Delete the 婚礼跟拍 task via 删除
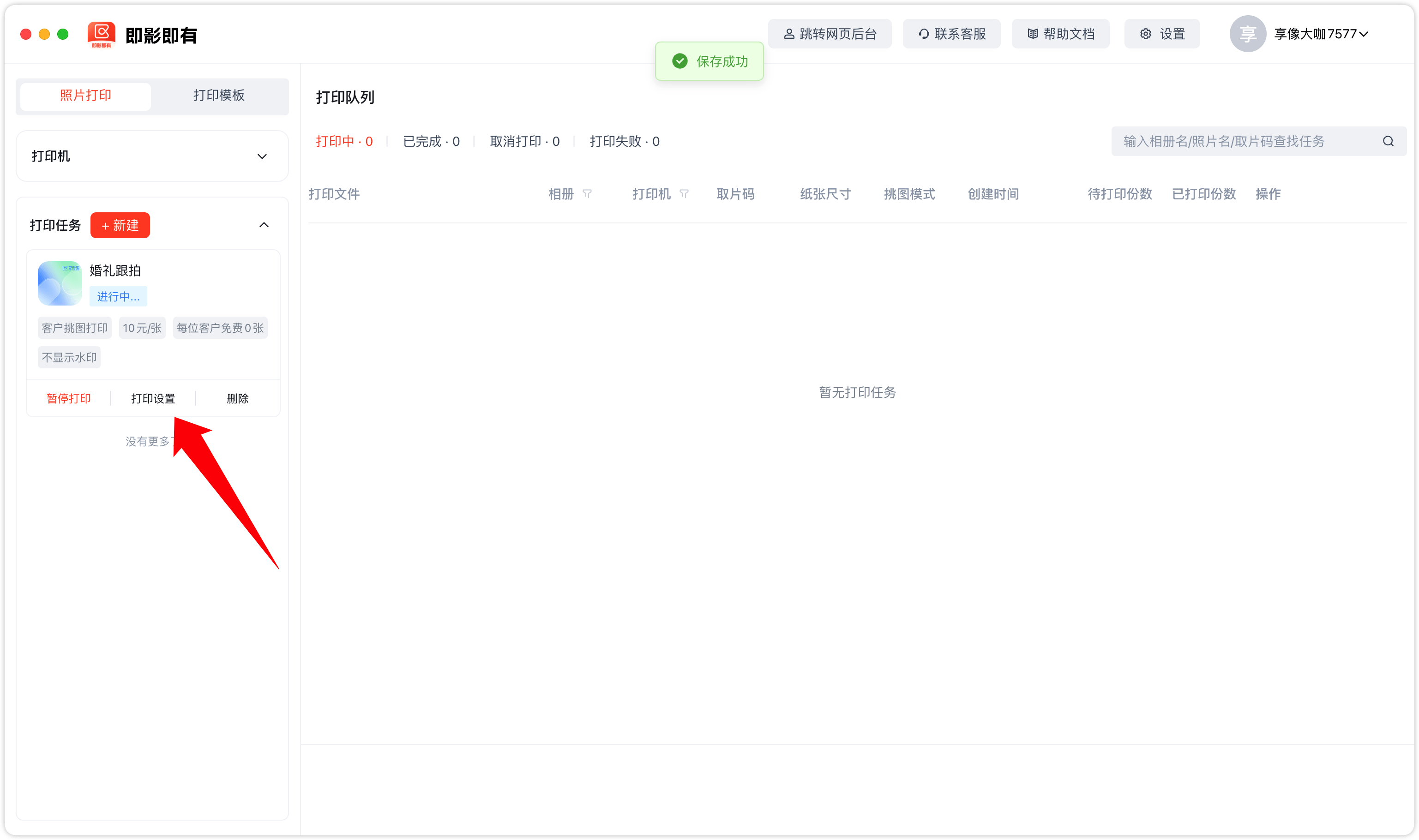This screenshot has height=840, width=1419. (x=238, y=398)
